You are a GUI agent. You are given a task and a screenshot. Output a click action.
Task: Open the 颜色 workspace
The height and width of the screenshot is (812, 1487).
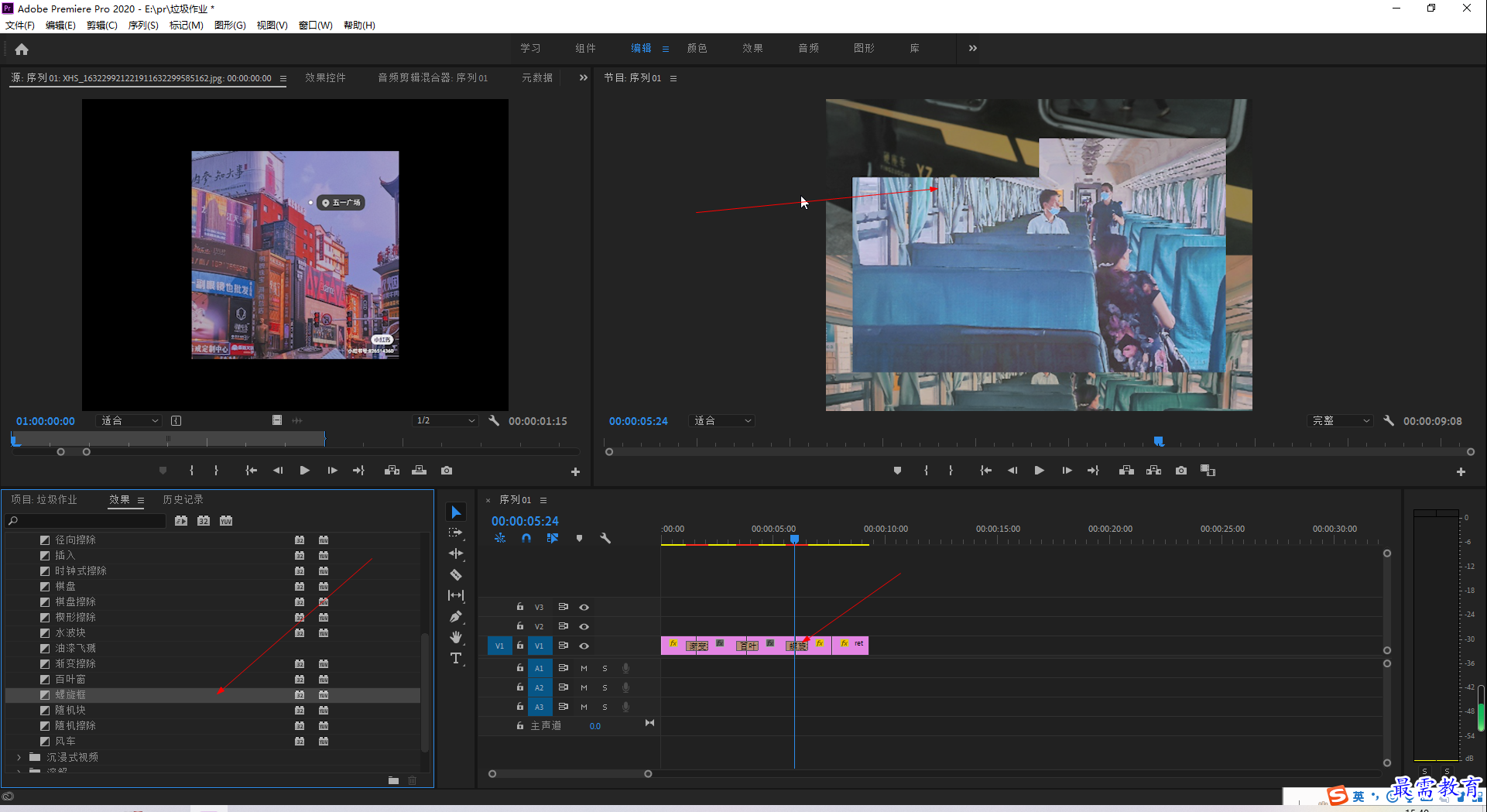point(697,48)
